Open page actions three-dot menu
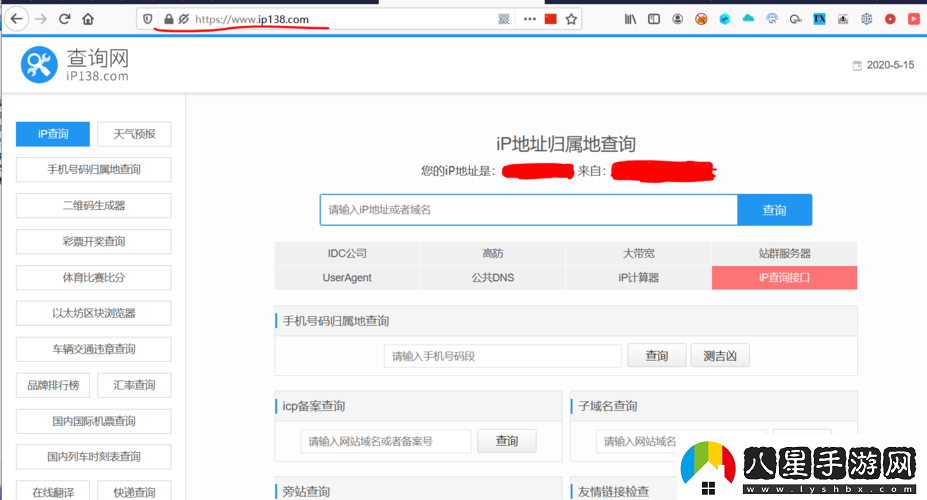The width and height of the screenshot is (927, 500). pos(529,19)
